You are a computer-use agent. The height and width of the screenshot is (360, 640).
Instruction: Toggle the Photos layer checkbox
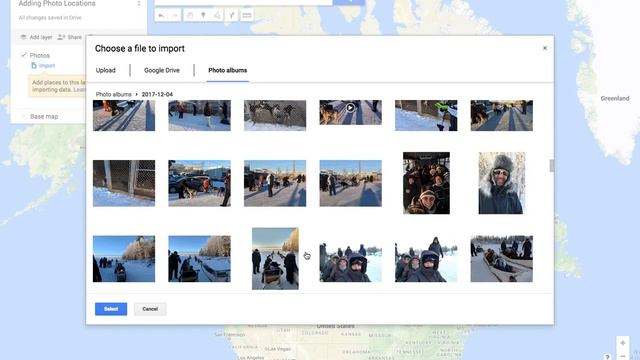click(x=23, y=55)
